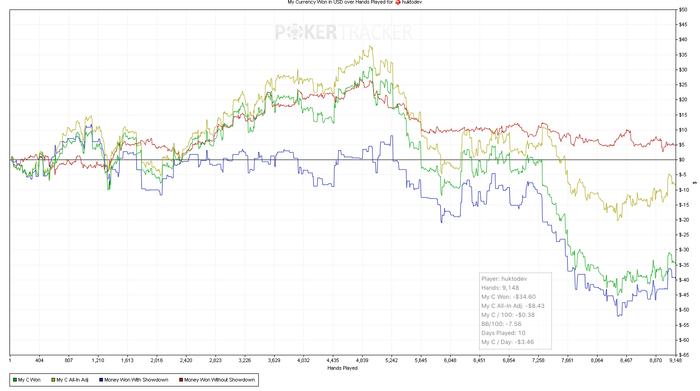The image size is (700, 391).
Task: Click the '1,210' x-axis tick label
Action: coord(98,360)
